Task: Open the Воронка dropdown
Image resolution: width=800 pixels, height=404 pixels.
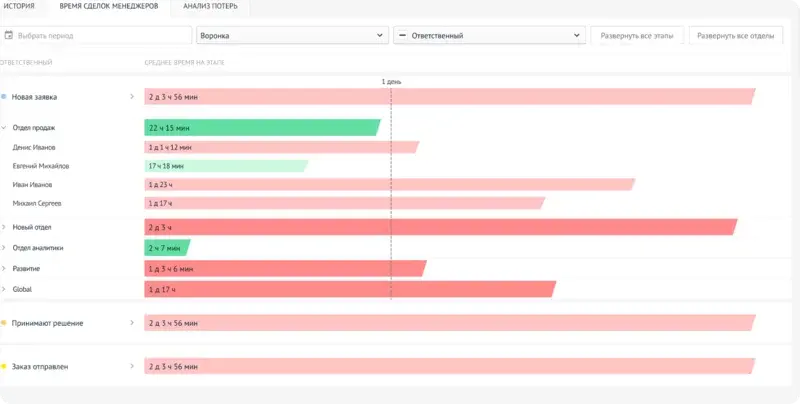Action: [292, 36]
